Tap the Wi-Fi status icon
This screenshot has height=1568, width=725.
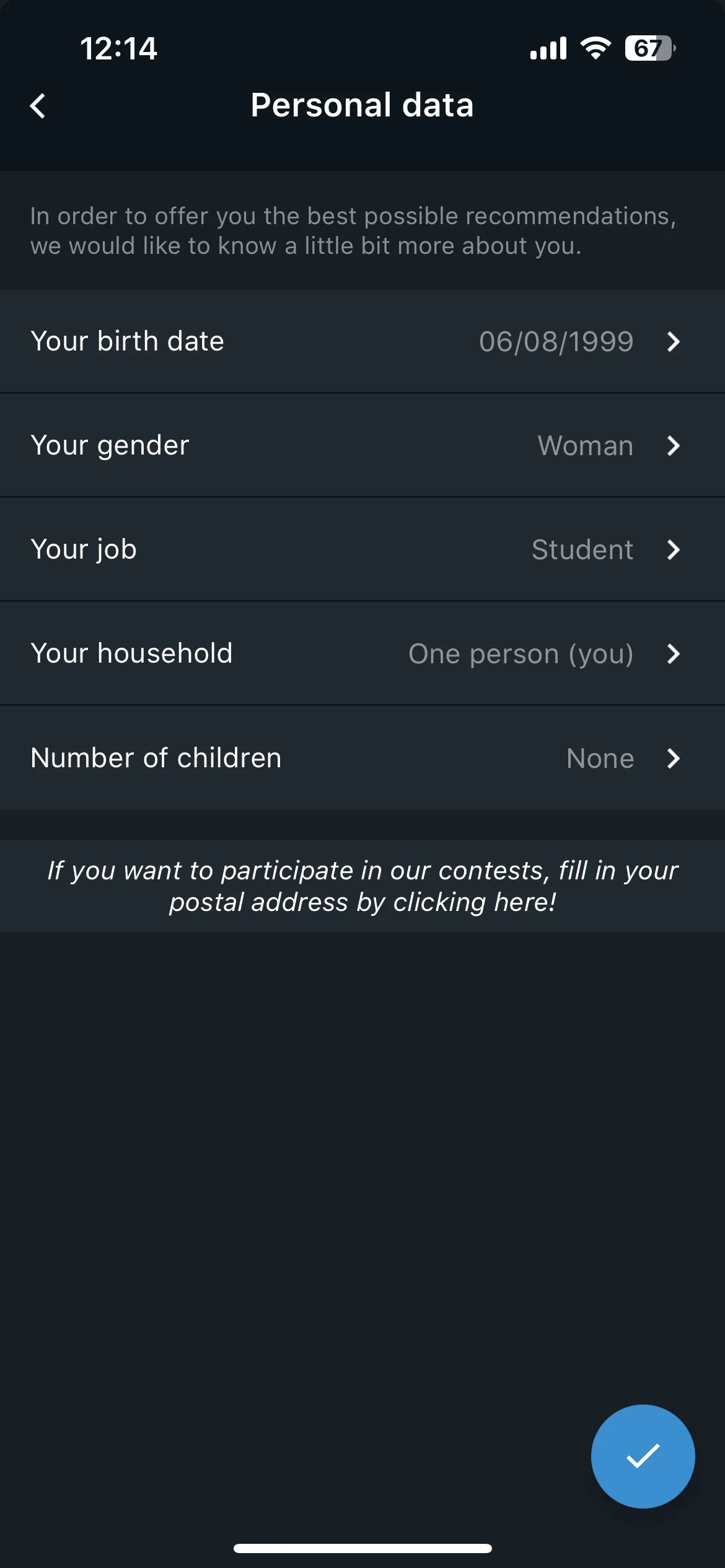pyautogui.click(x=595, y=48)
